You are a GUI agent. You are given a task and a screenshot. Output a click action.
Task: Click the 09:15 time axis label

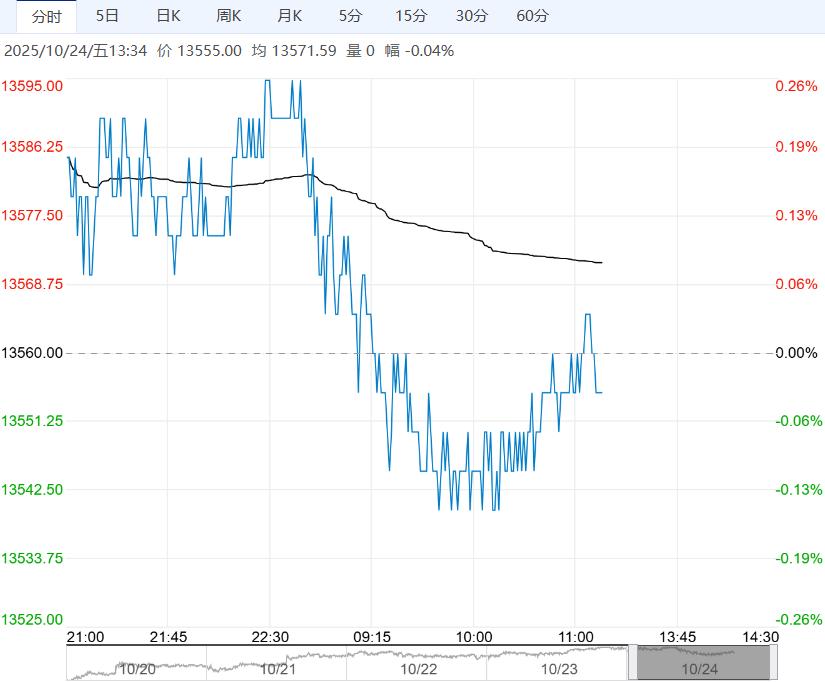pos(371,637)
